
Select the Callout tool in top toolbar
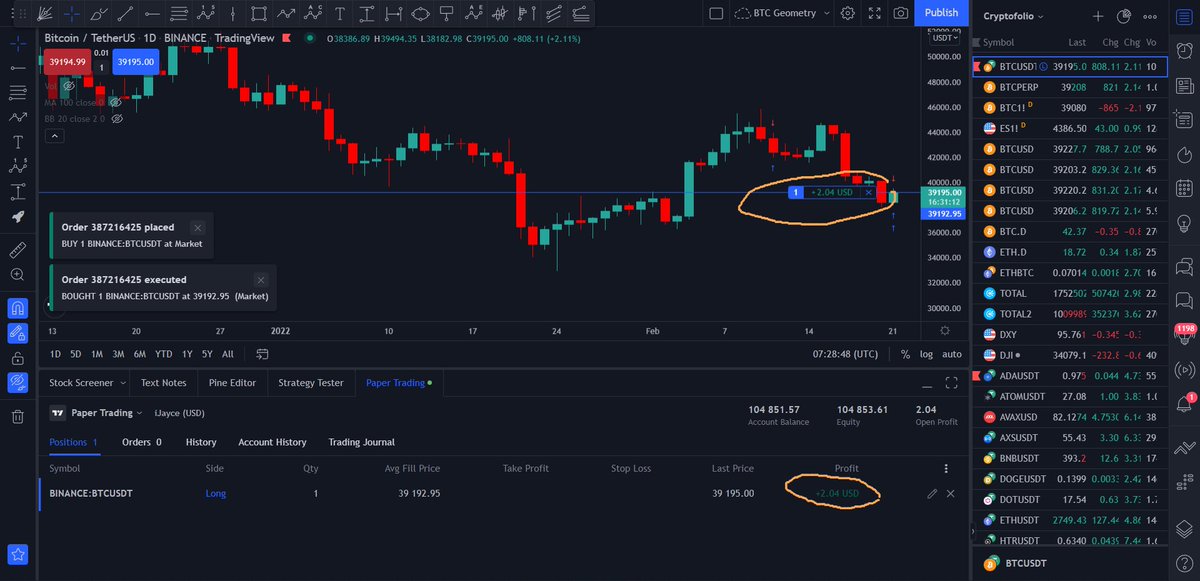tap(446, 14)
